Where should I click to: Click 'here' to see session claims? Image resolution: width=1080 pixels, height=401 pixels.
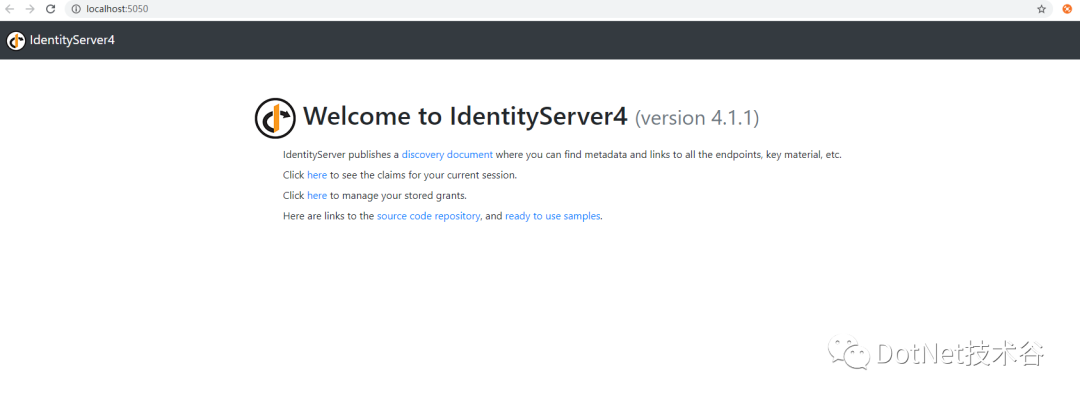pos(317,175)
